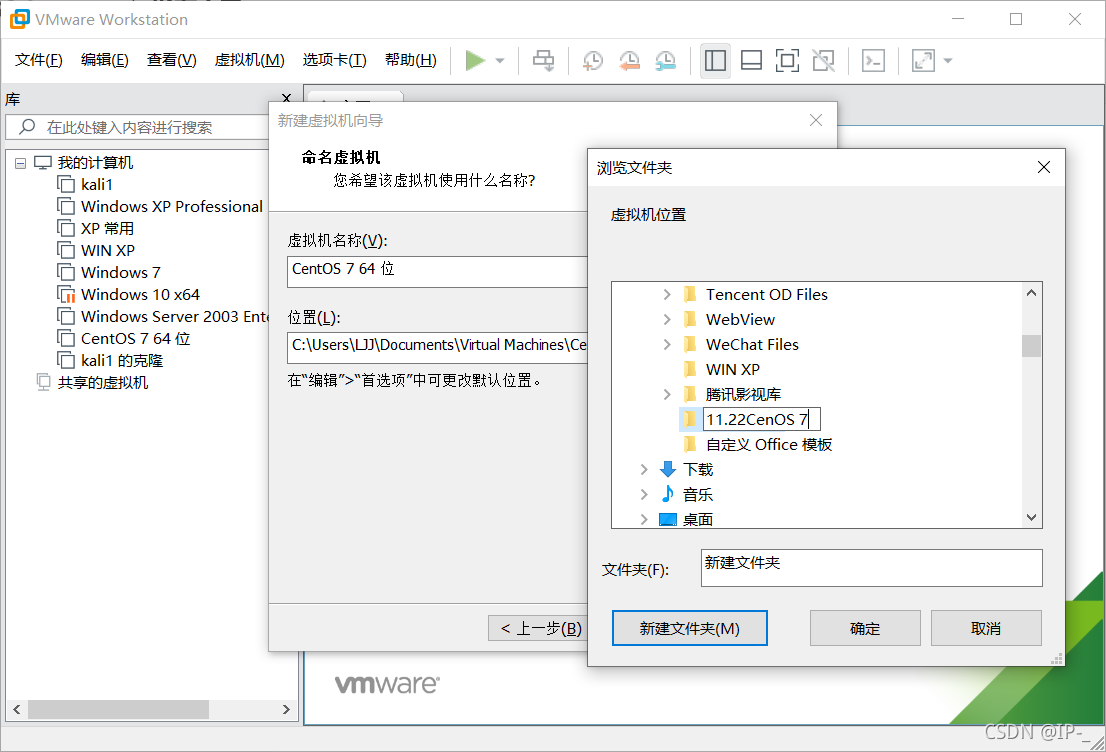1106x752 pixels.
Task: Click the 11.22CenOS 7 rename field
Action: click(762, 420)
